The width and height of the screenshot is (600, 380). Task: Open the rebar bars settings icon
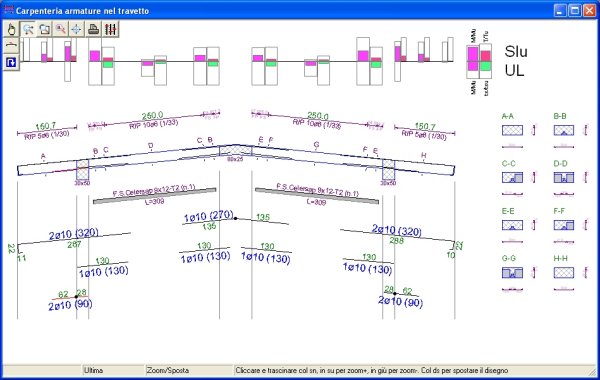(x=110, y=29)
